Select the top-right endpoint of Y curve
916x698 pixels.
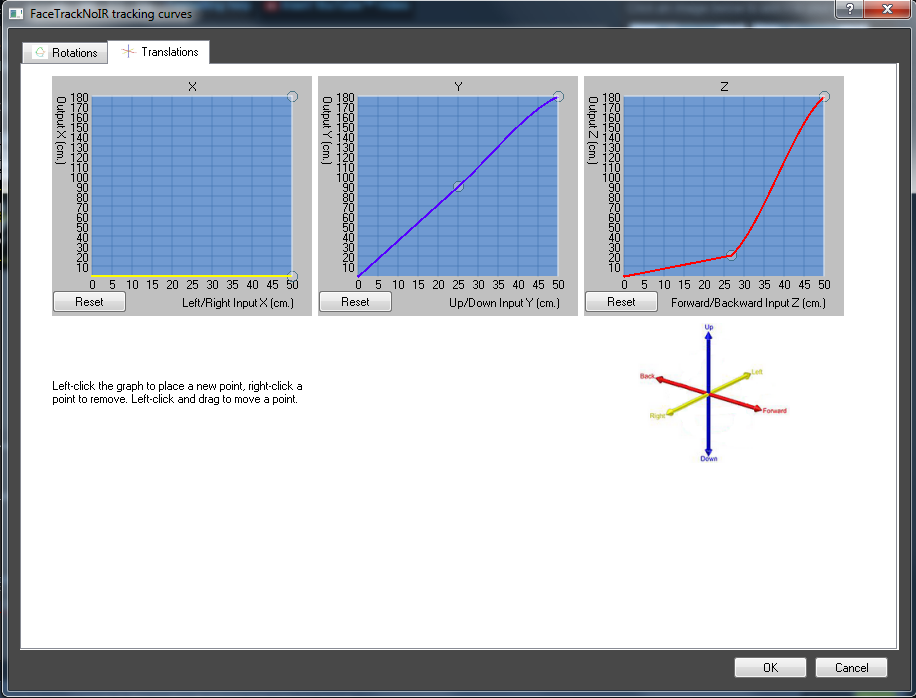coord(558,96)
